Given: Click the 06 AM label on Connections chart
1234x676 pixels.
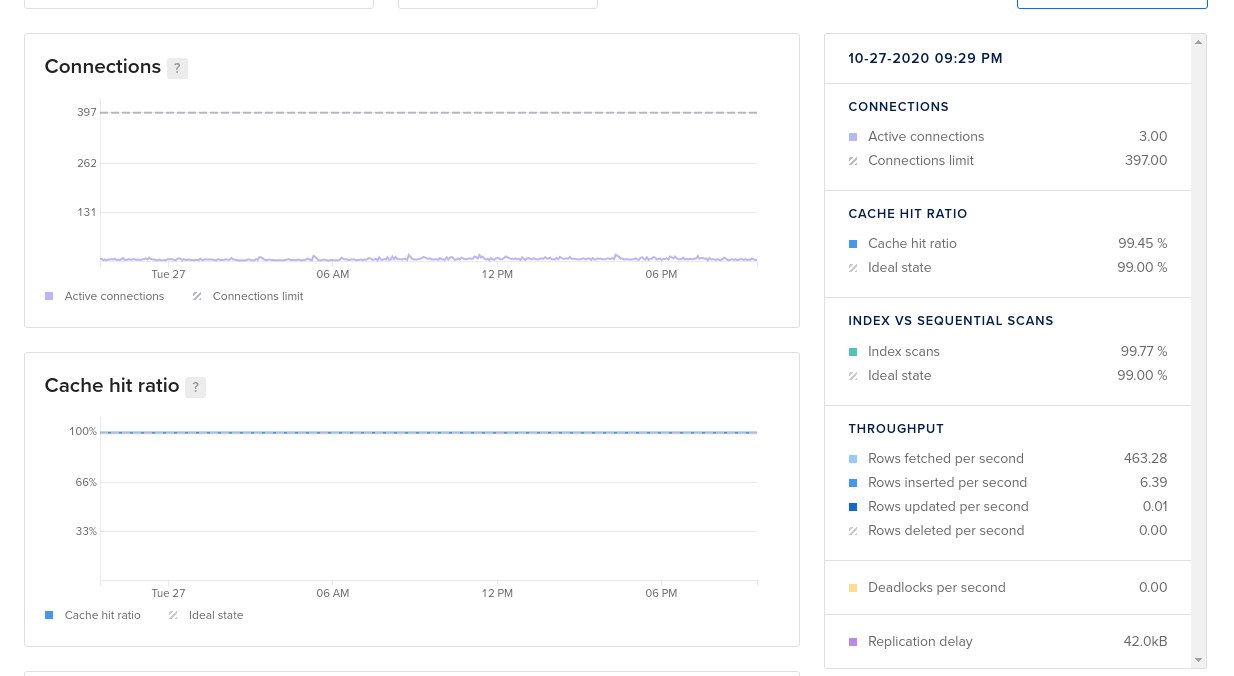Looking at the screenshot, I should (333, 274).
